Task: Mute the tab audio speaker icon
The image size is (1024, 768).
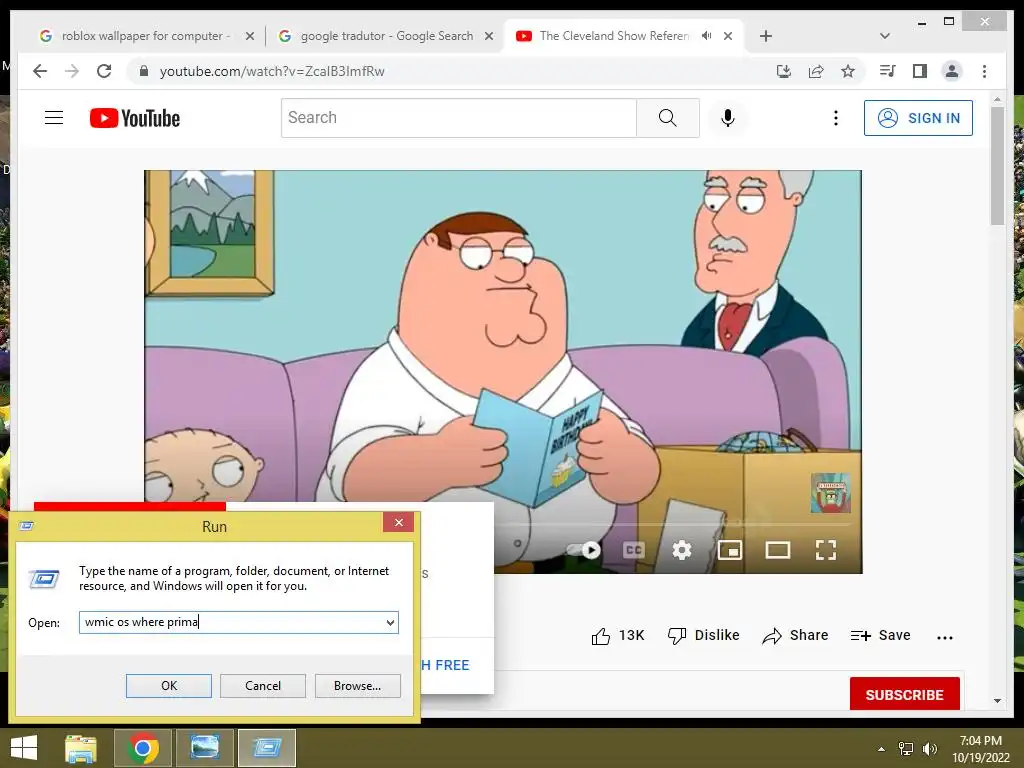Action: click(706, 36)
